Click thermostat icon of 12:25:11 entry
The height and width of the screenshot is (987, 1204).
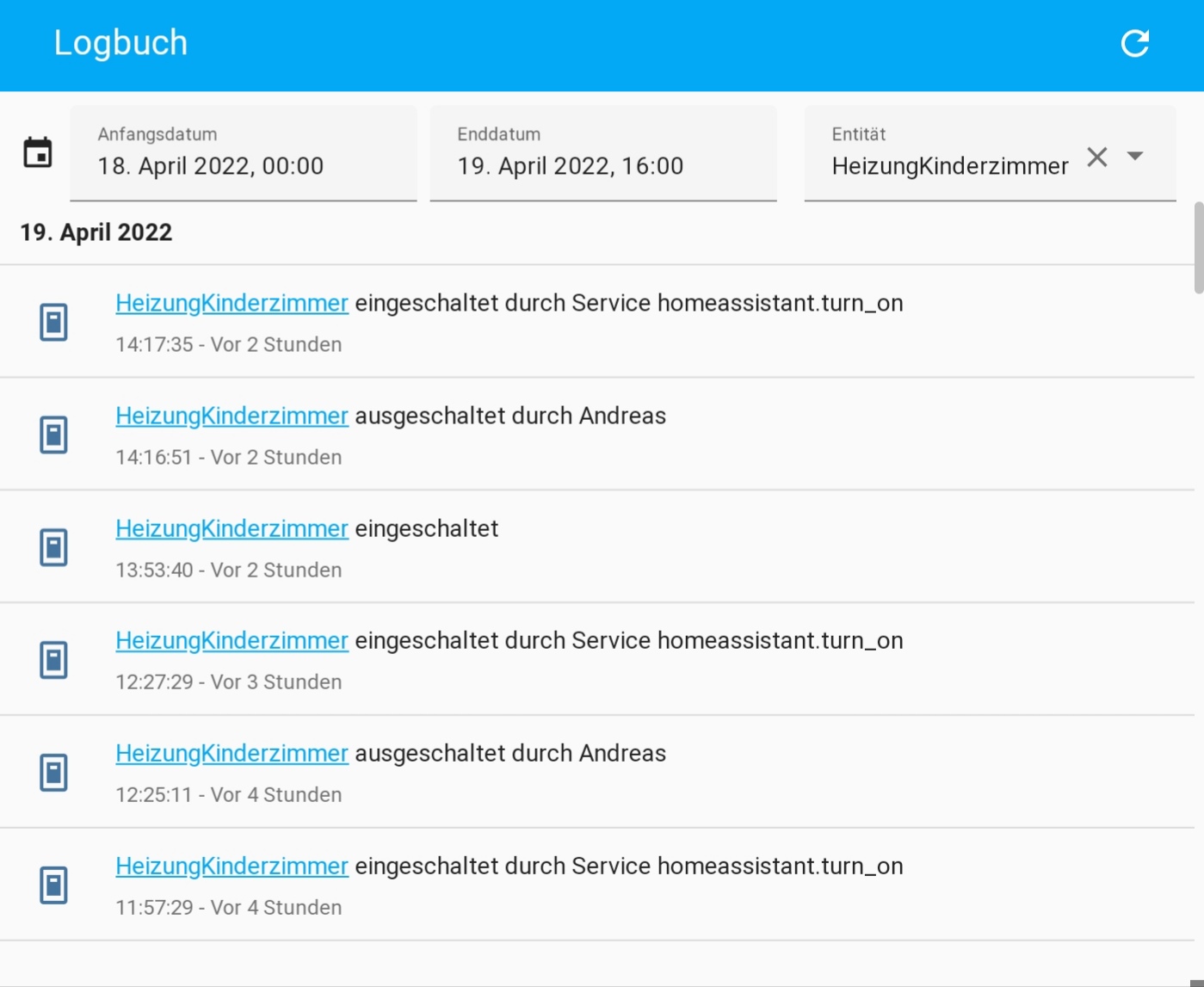(53, 772)
